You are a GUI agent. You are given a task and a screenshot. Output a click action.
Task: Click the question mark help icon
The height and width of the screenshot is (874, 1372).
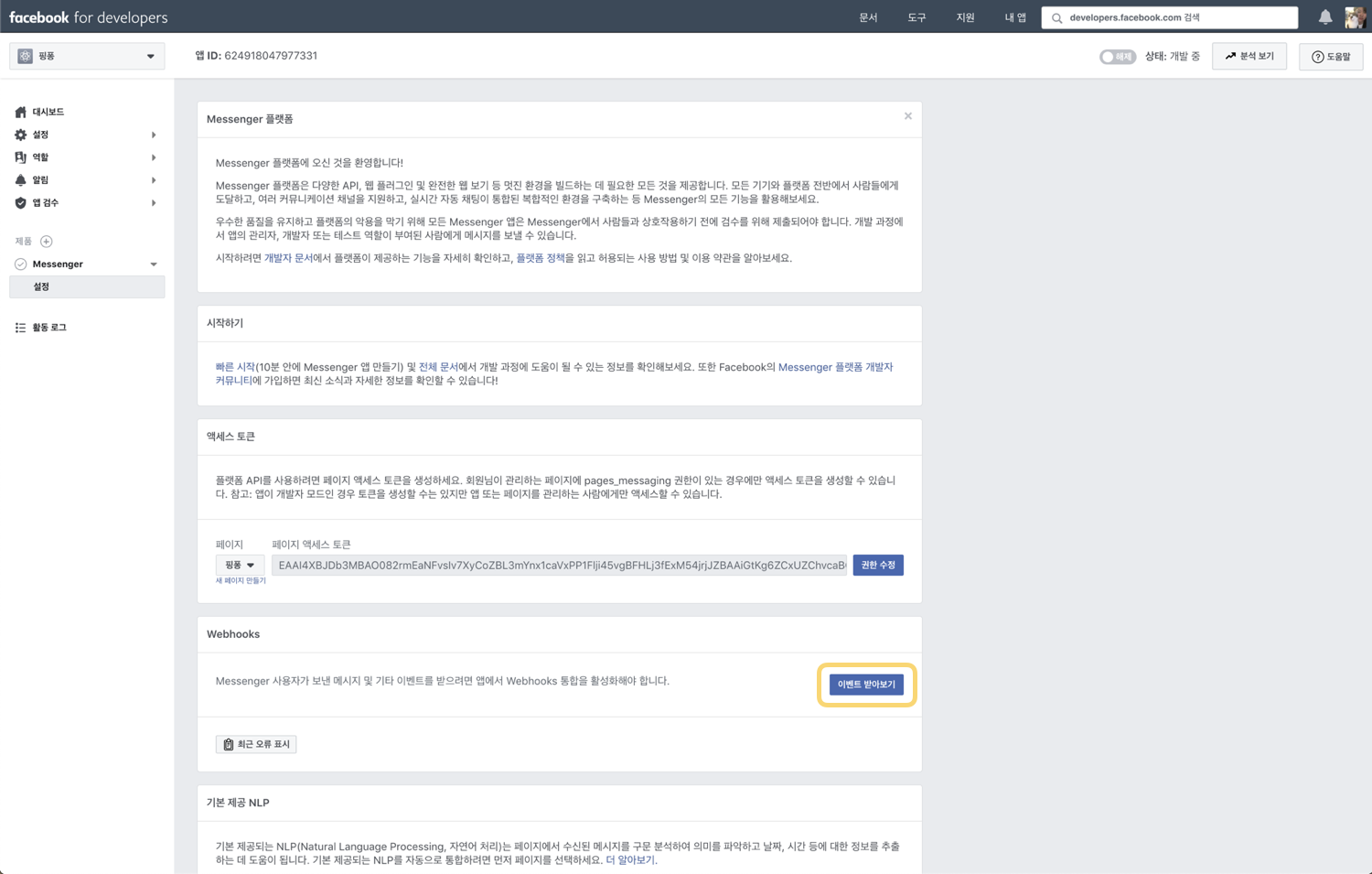pyautogui.click(x=1318, y=57)
